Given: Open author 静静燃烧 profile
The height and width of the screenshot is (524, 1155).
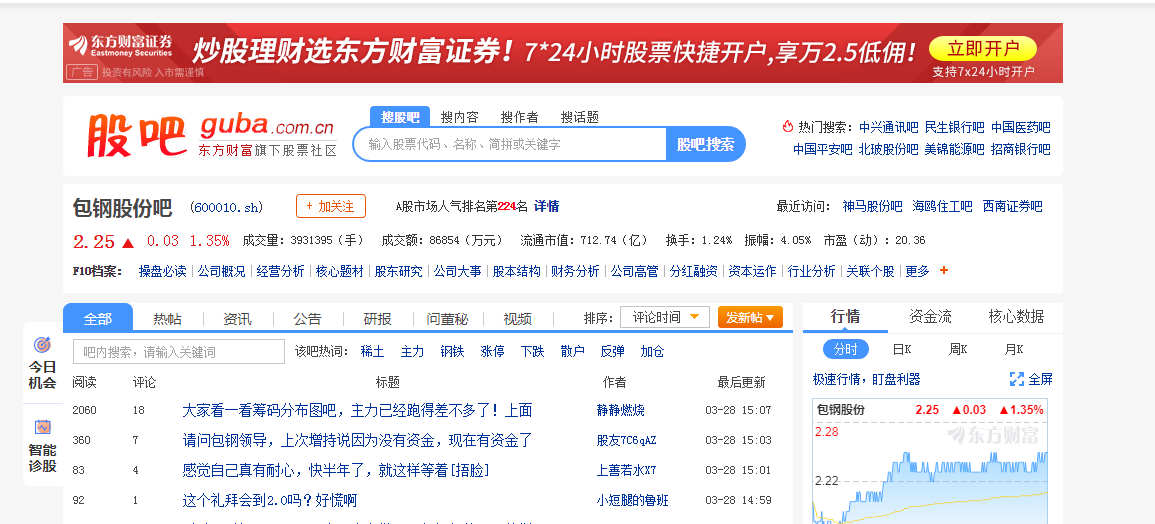Looking at the screenshot, I should [x=620, y=411].
